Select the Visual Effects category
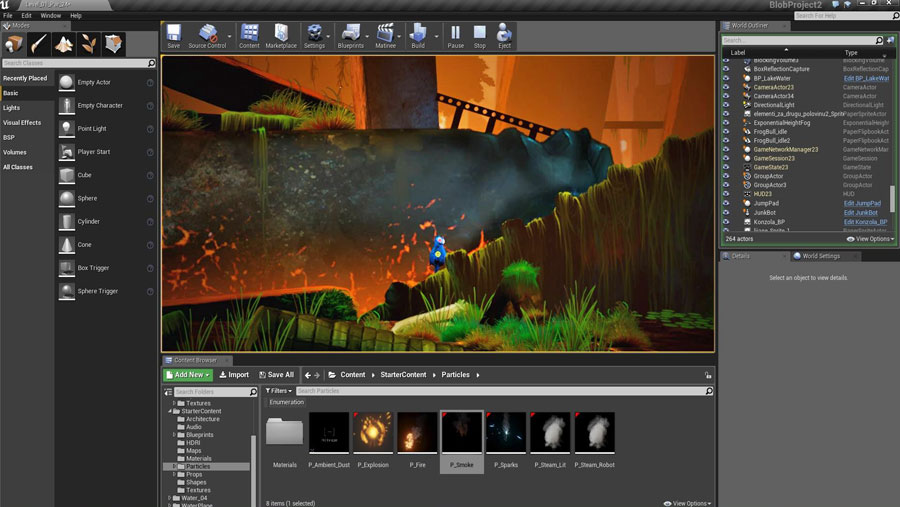Screen dimensions: 900x507 pyautogui.click(x=22, y=122)
